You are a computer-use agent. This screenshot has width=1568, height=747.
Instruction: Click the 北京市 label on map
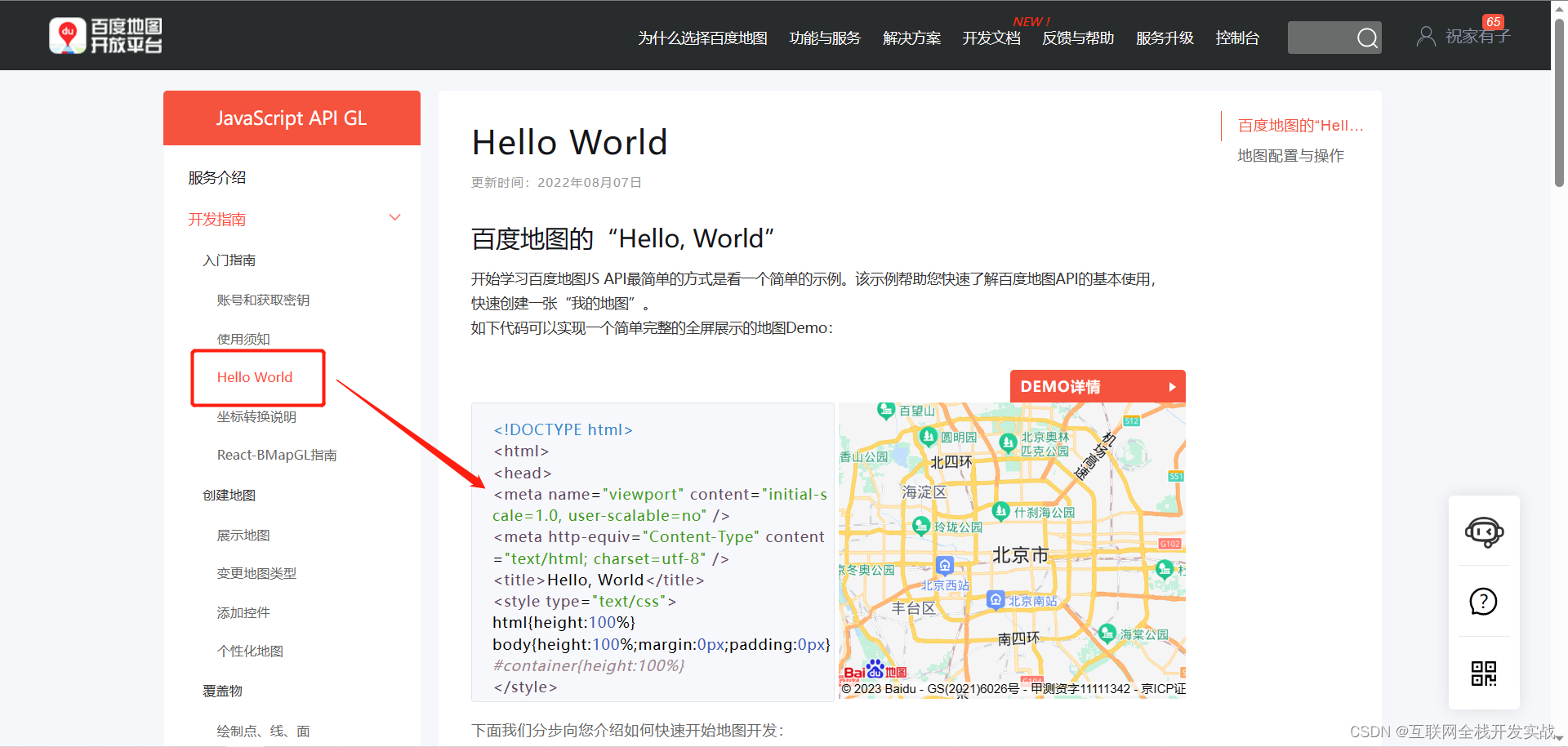pos(1020,555)
